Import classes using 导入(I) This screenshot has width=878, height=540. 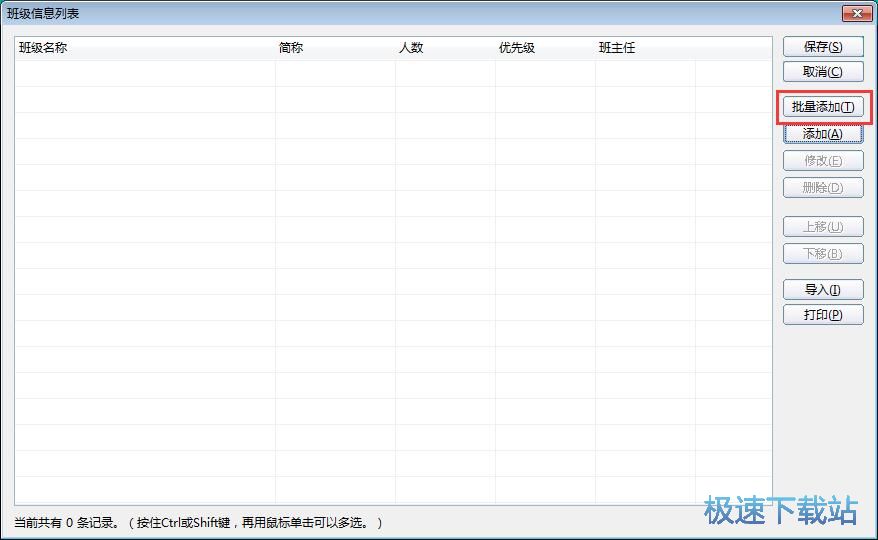[x=823, y=290]
